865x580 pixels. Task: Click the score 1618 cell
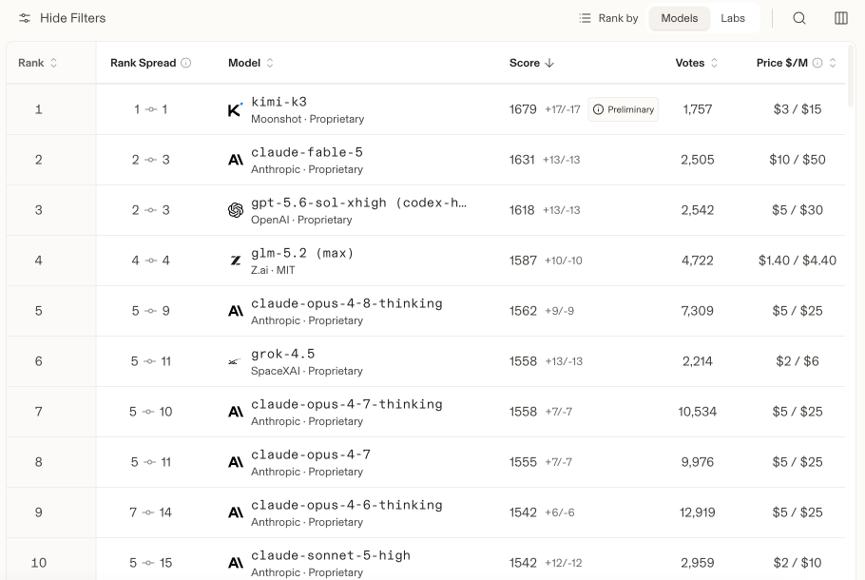point(522,210)
